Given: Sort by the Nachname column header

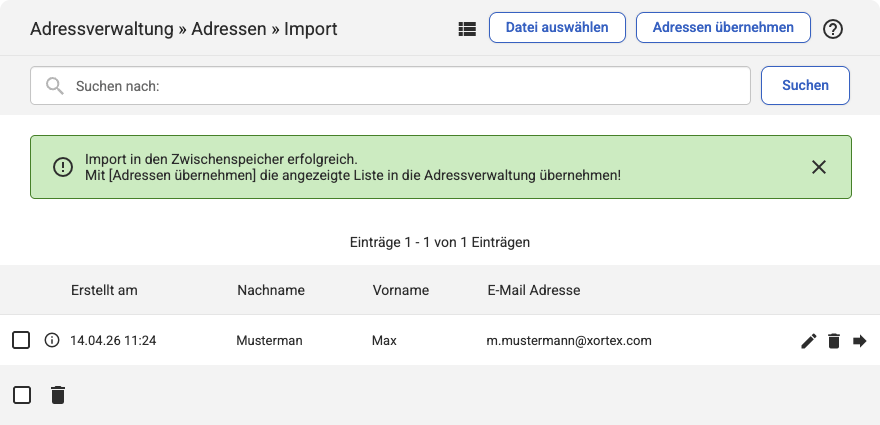Looking at the screenshot, I should click(x=271, y=290).
